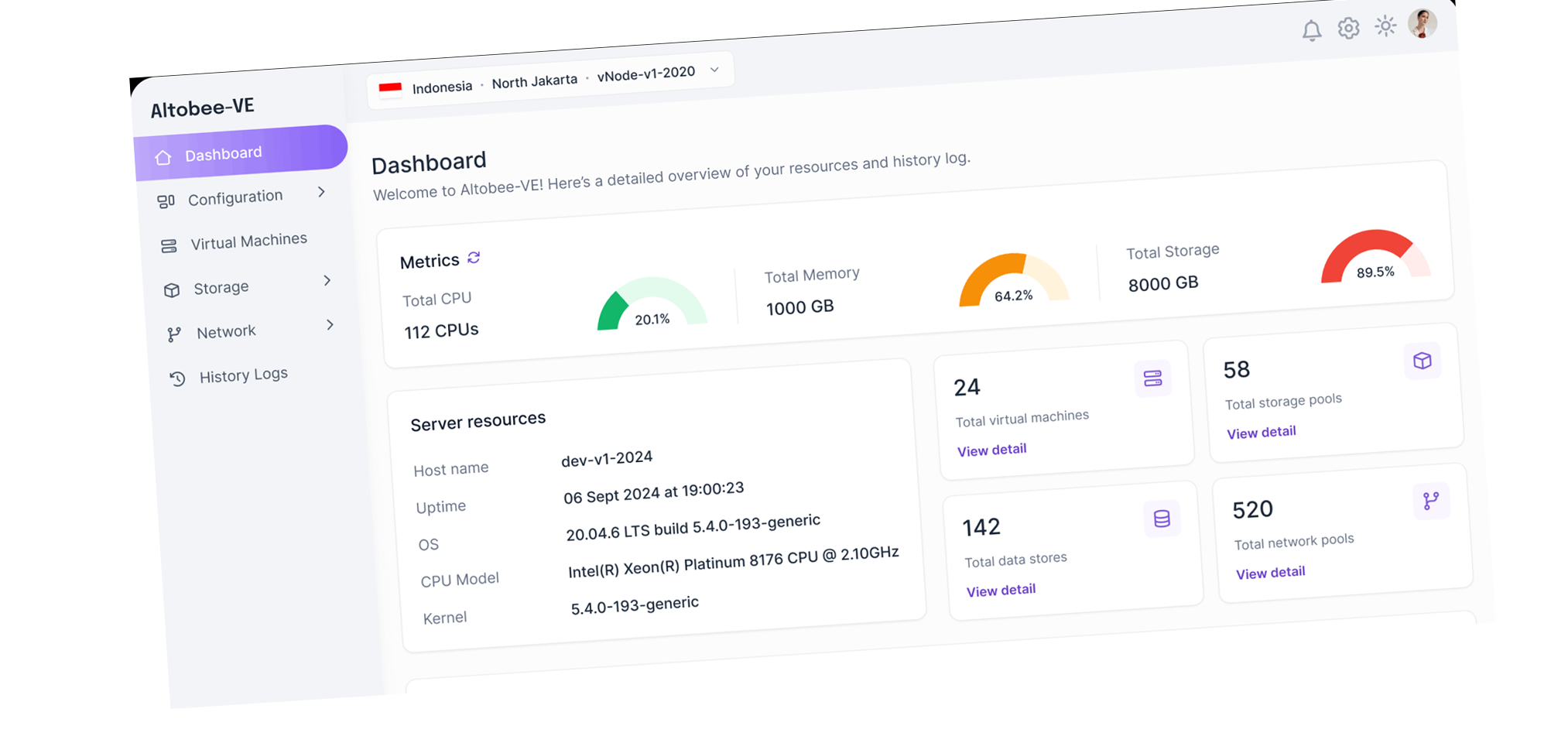This screenshot has height=743, width=1568.
Task: Select the 1000 GB memory value
Action: click(x=799, y=307)
